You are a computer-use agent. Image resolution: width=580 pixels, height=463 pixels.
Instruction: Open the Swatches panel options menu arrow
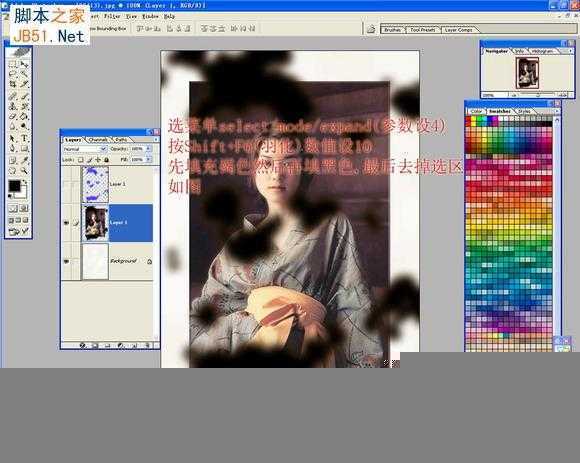click(557, 111)
